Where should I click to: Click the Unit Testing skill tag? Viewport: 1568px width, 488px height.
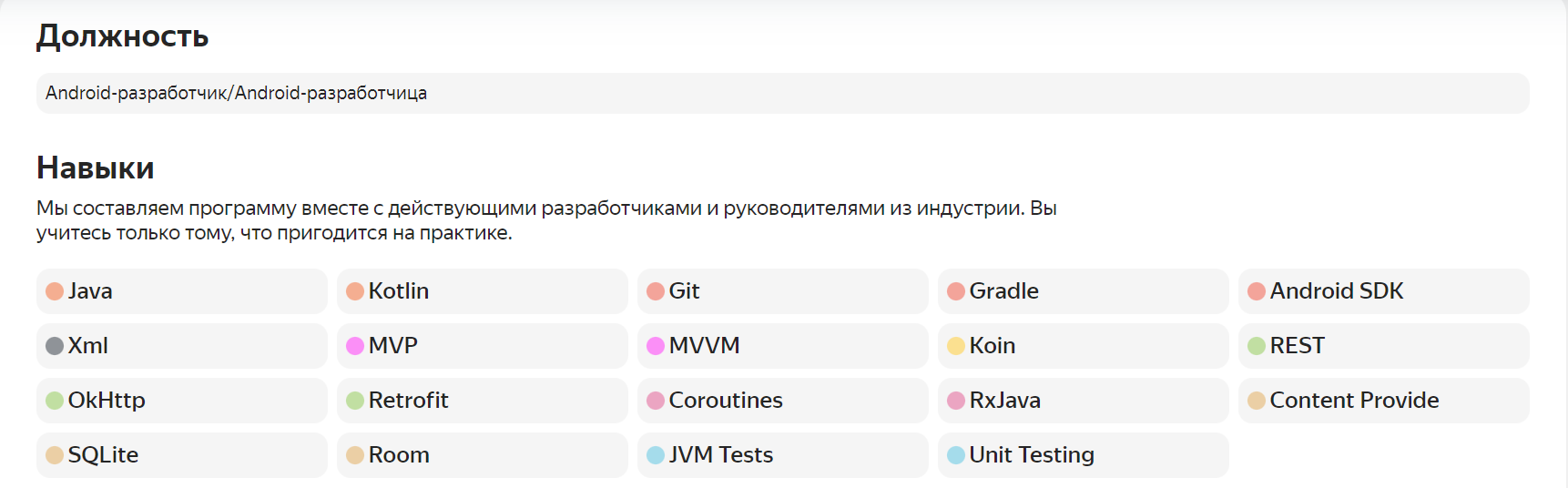pos(1083,455)
